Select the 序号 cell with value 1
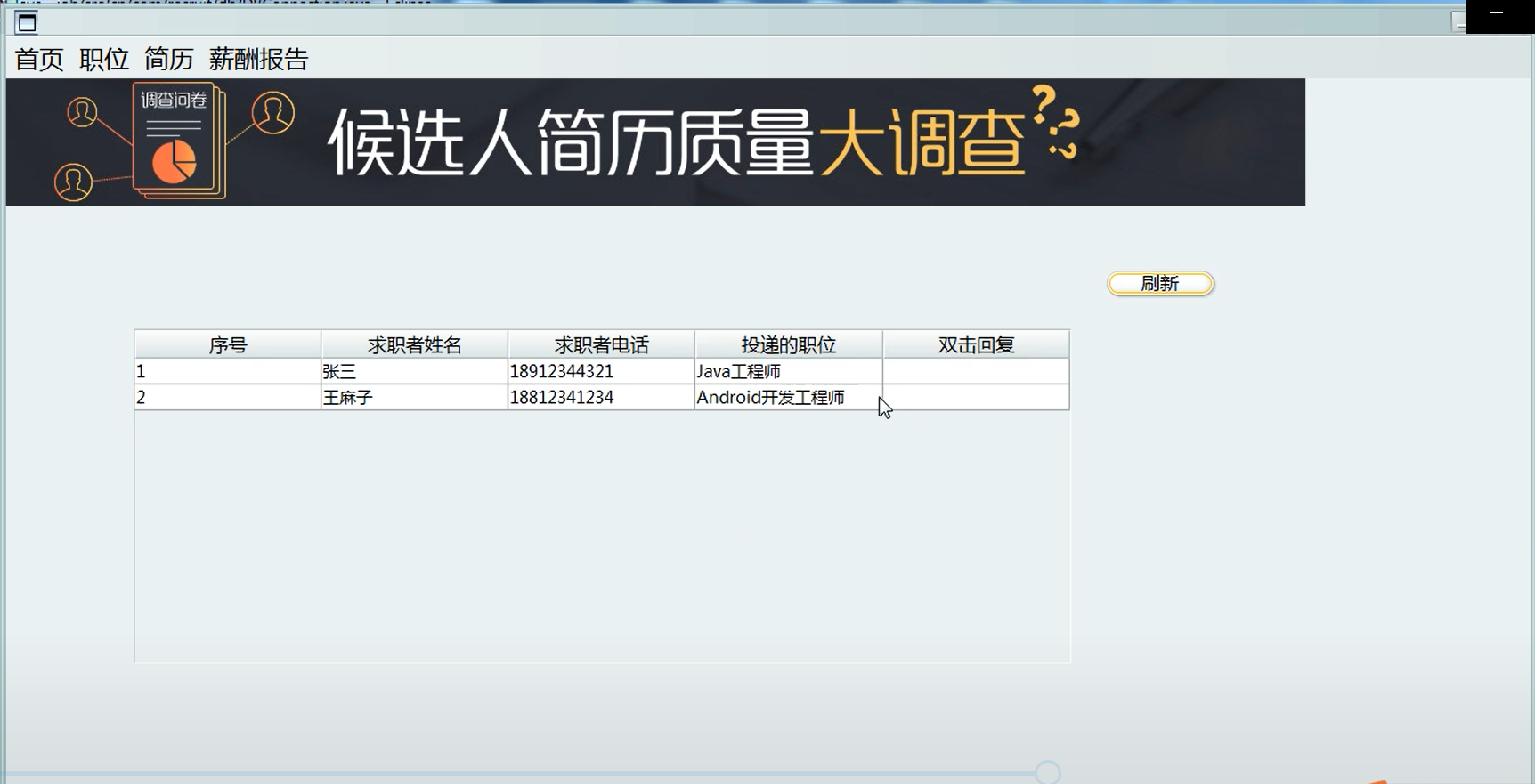Image resolution: width=1535 pixels, height=784 pixels. pos(228,371)
